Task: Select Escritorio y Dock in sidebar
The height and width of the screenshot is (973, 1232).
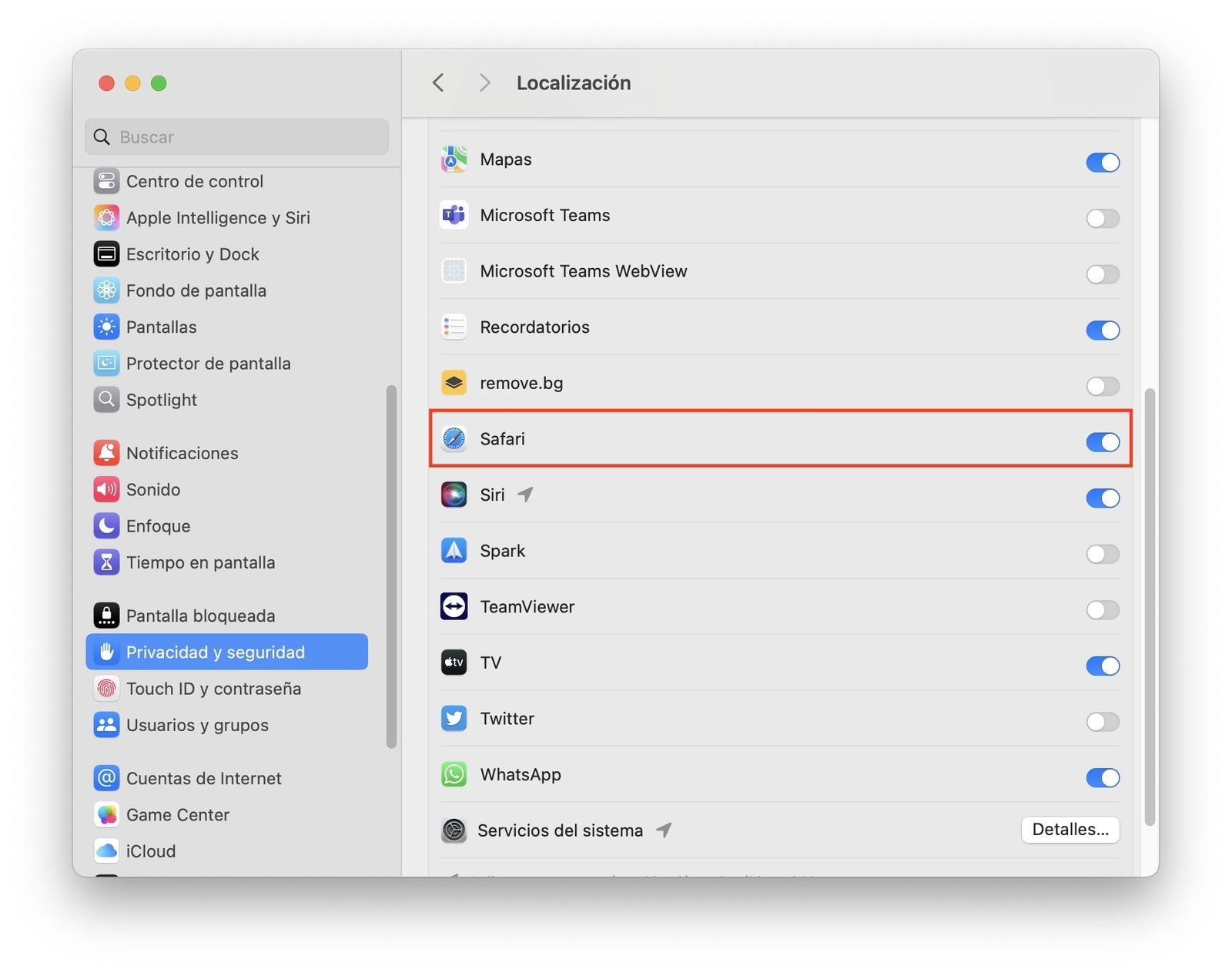Action: click(227, 253)
